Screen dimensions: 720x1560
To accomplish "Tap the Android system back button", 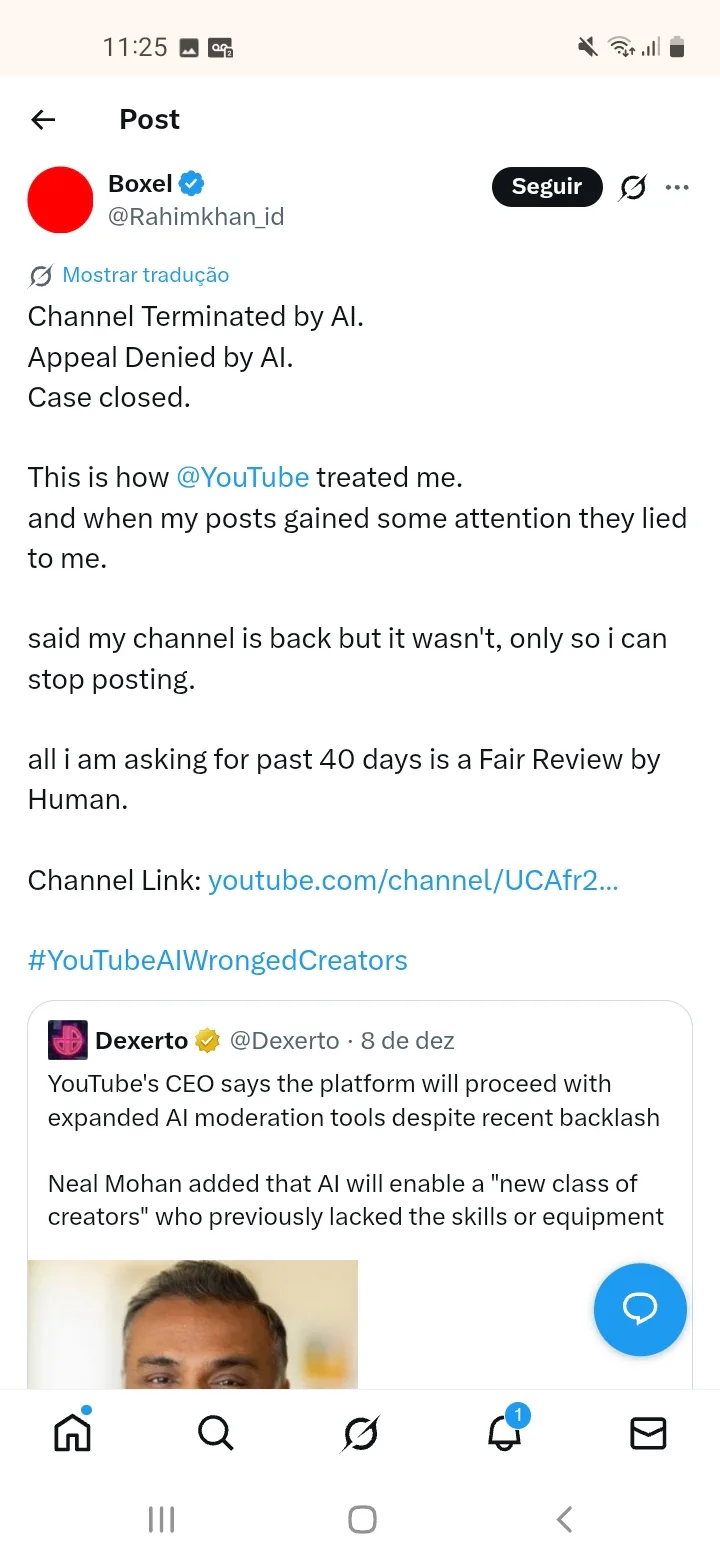I will [564, 1520].
